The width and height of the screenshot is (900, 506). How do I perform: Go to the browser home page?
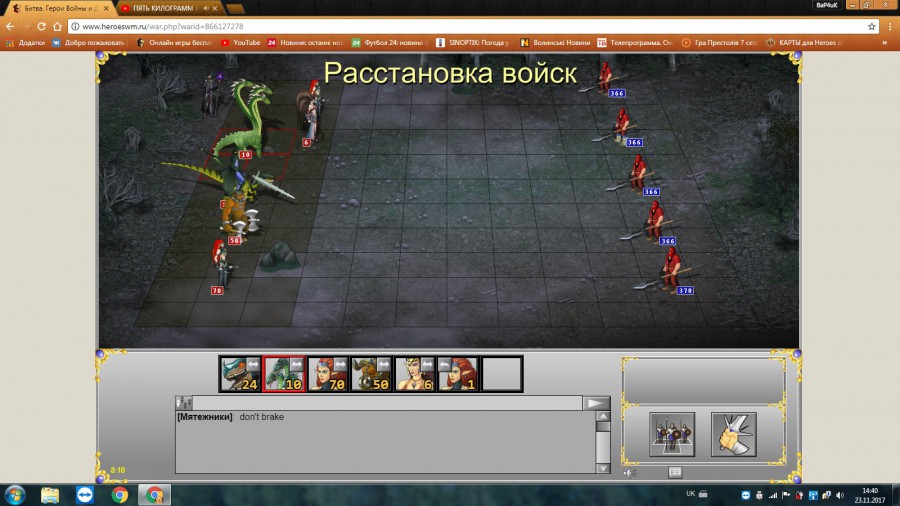tap(57, 26)
